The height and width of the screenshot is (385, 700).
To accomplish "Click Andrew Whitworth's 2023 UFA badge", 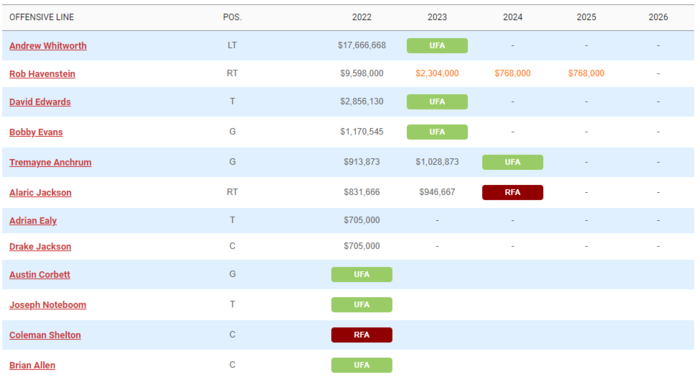I will (x=437, y=46).
